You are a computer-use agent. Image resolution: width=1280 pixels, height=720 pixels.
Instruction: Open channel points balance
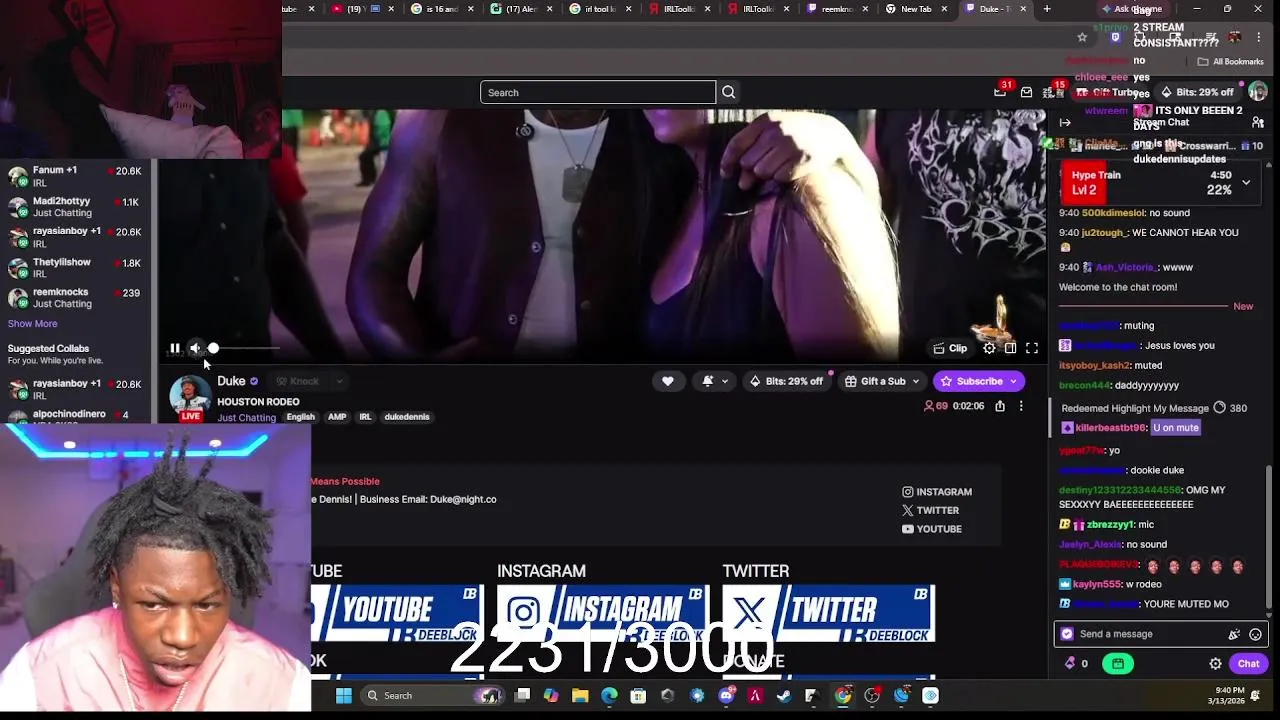coord(1077,663)
